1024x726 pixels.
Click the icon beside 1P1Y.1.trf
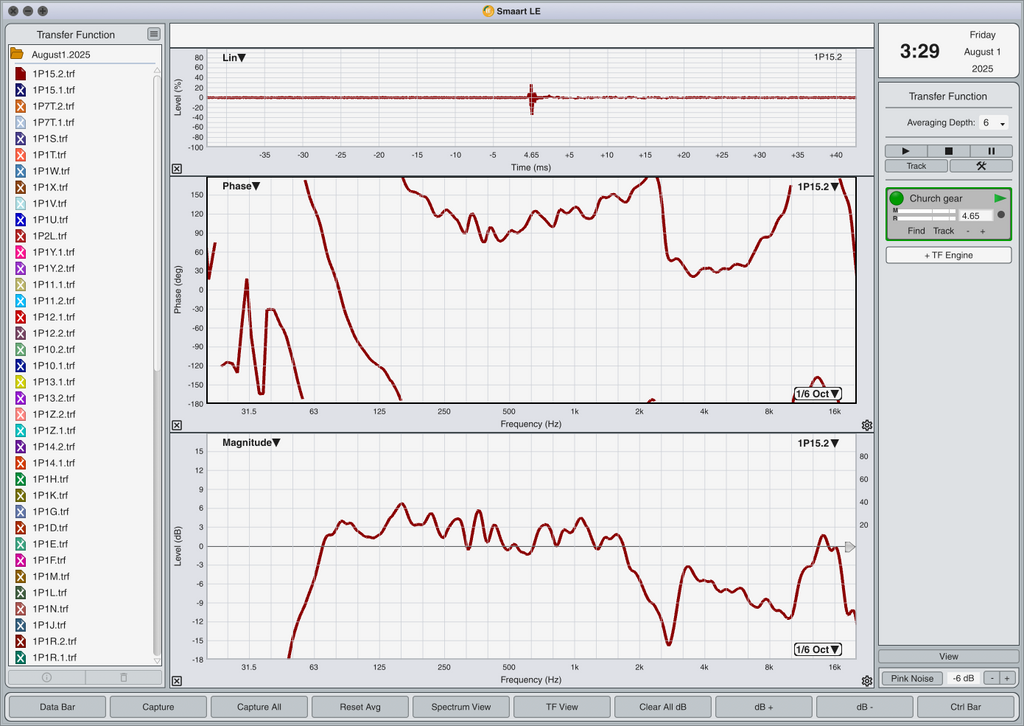pos(20,252)
